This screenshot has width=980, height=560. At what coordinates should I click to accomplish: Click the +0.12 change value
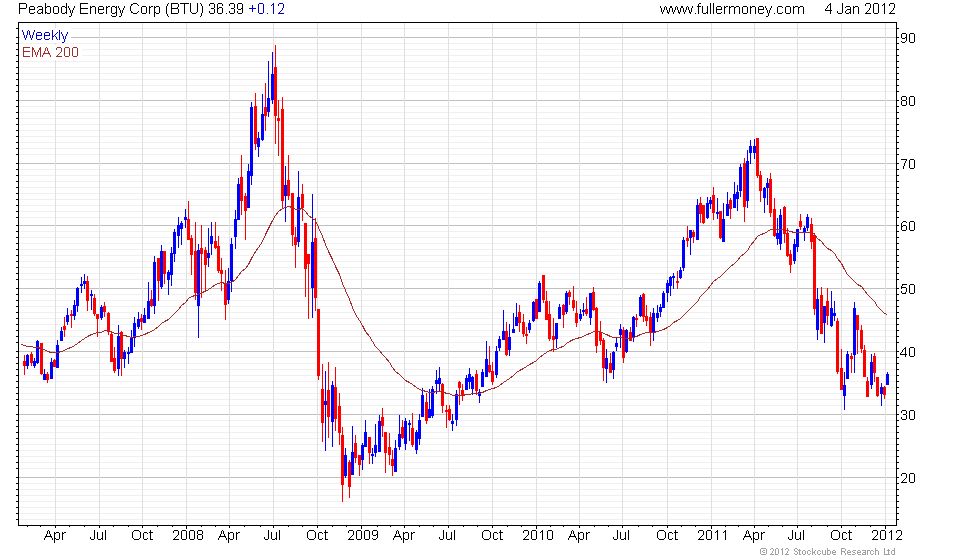266,9
